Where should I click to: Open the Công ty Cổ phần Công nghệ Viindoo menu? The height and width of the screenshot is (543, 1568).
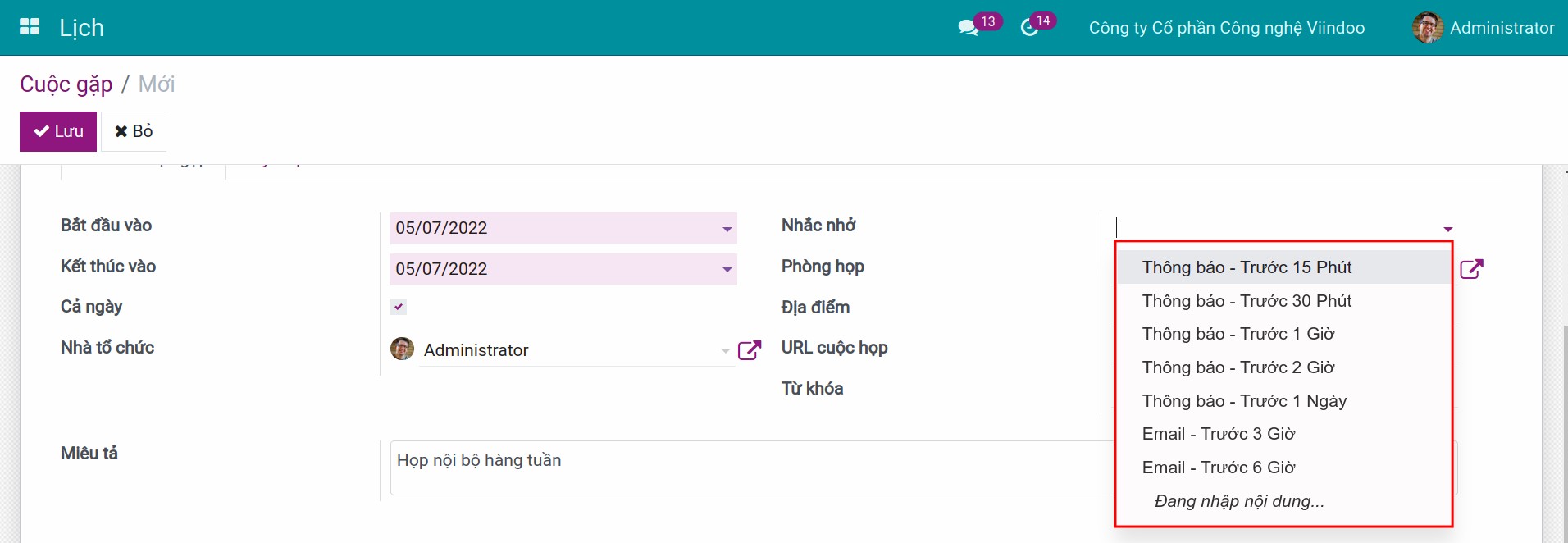pos(1227,28)
